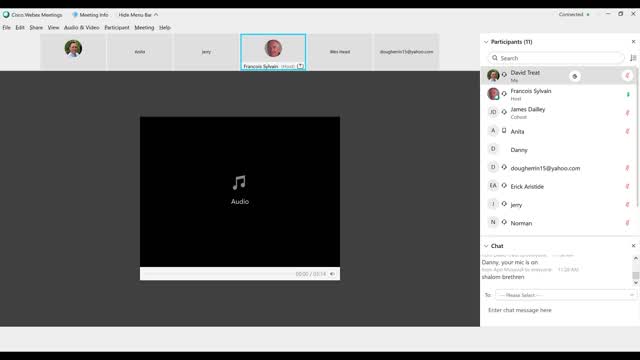
Task: Collapse the Chat panel chevron
Action: click(486, 246)
